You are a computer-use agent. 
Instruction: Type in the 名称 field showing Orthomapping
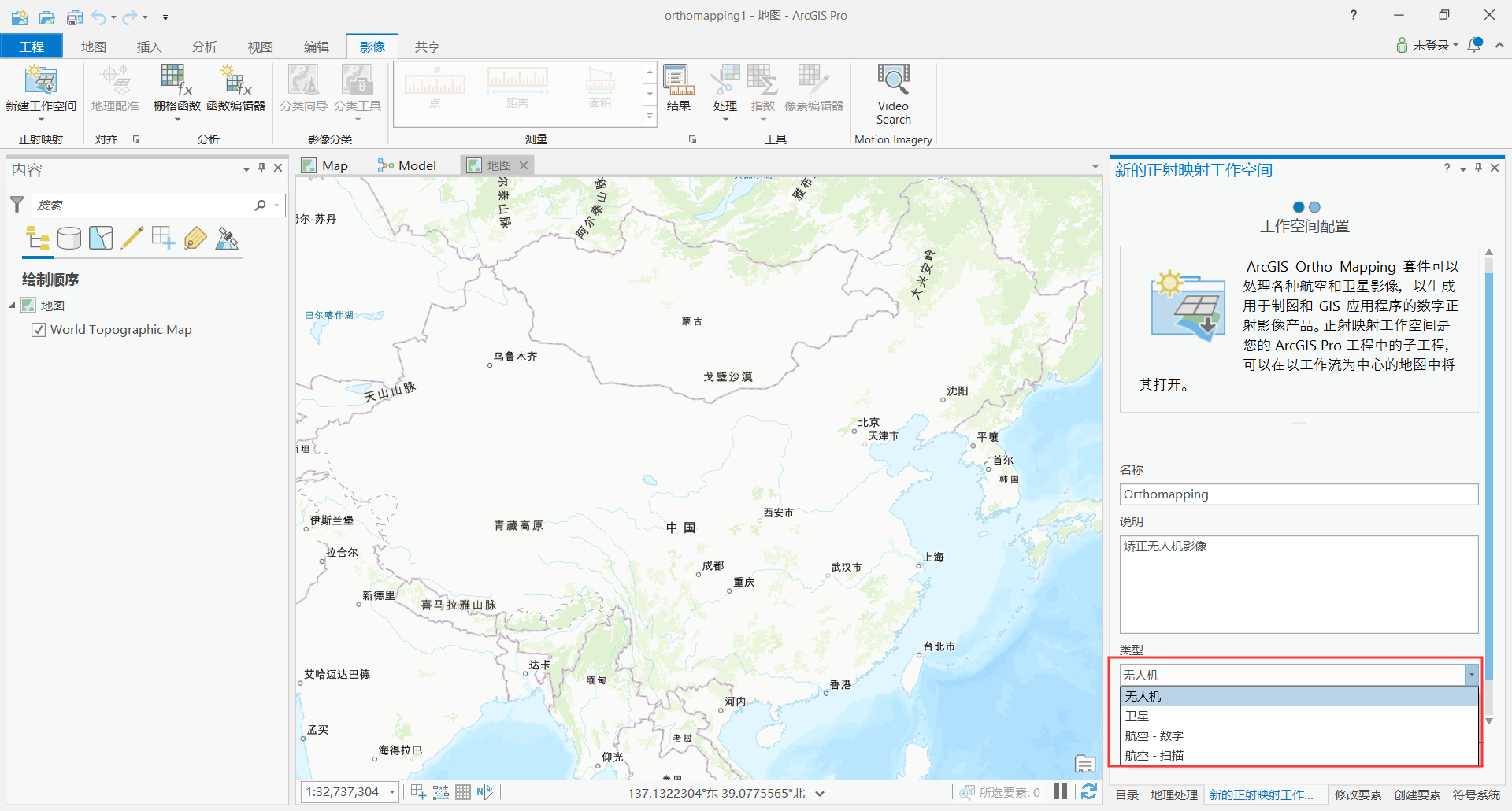1298,494
